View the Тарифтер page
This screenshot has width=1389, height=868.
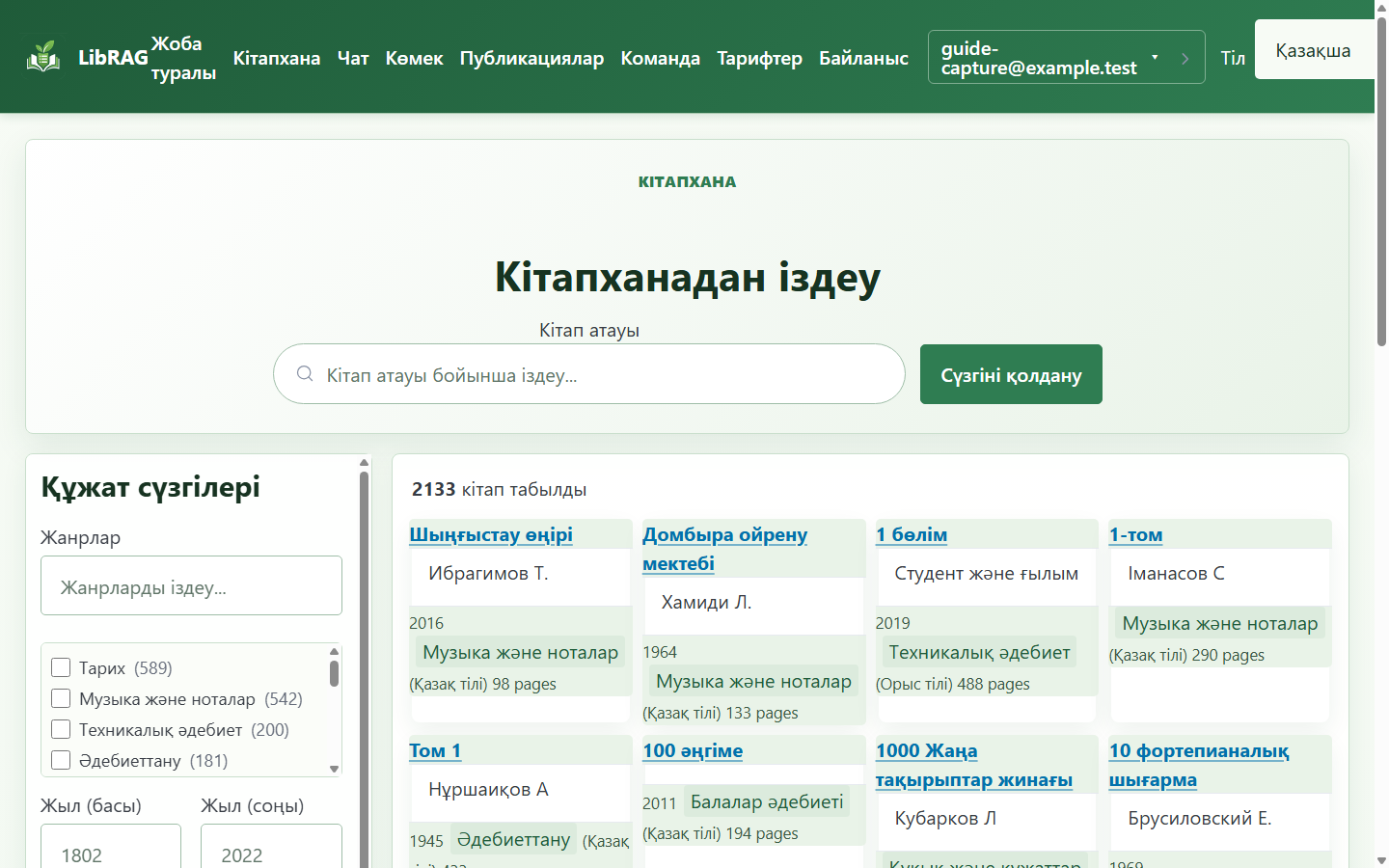(760, 58)
